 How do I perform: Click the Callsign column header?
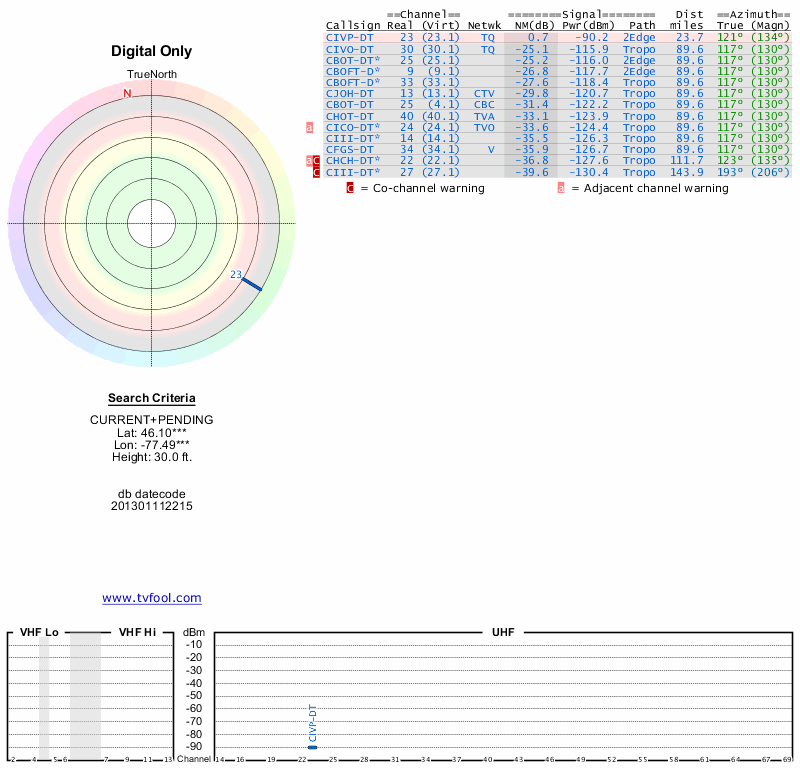click(352, 25)
